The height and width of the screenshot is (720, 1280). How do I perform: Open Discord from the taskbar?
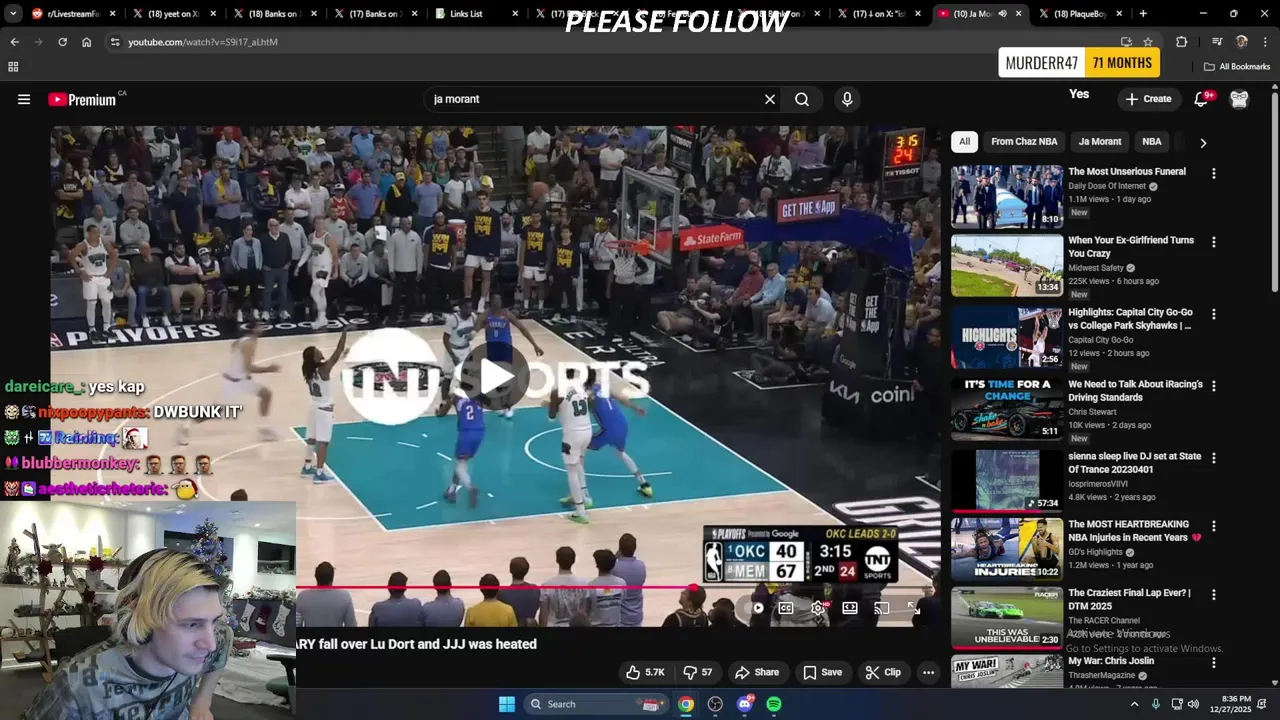tap(745, 704)
